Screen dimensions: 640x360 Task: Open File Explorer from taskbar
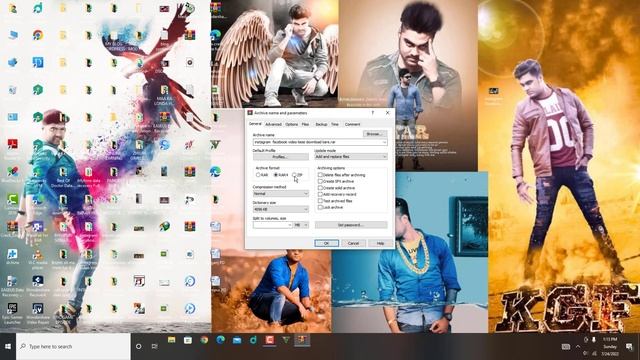(171, 340)
